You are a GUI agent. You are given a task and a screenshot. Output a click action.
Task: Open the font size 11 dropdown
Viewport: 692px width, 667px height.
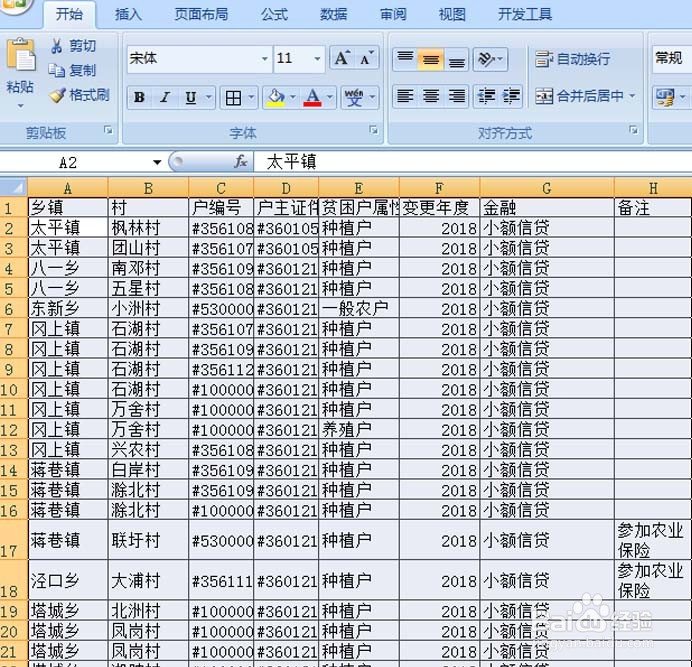pyautogui.click(x=317, y=59)
